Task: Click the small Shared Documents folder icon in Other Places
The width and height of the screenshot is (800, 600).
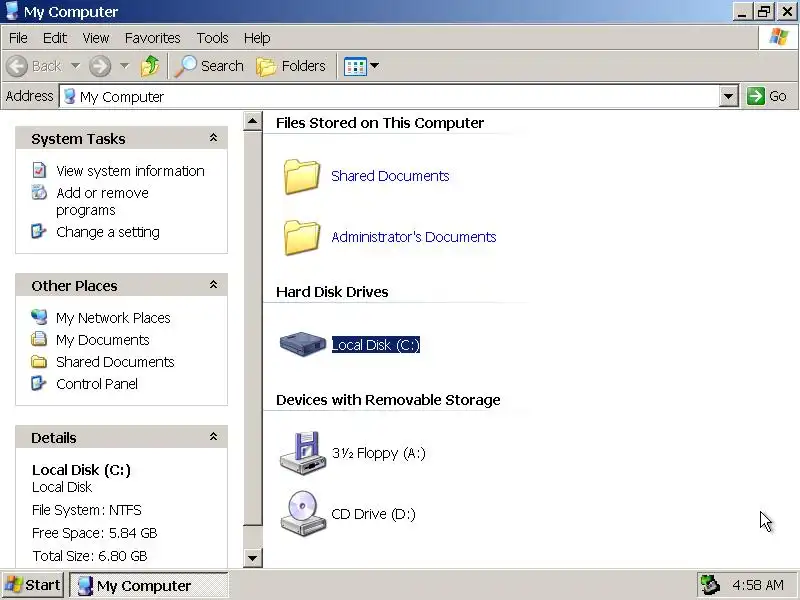Action: pos(39,361)
